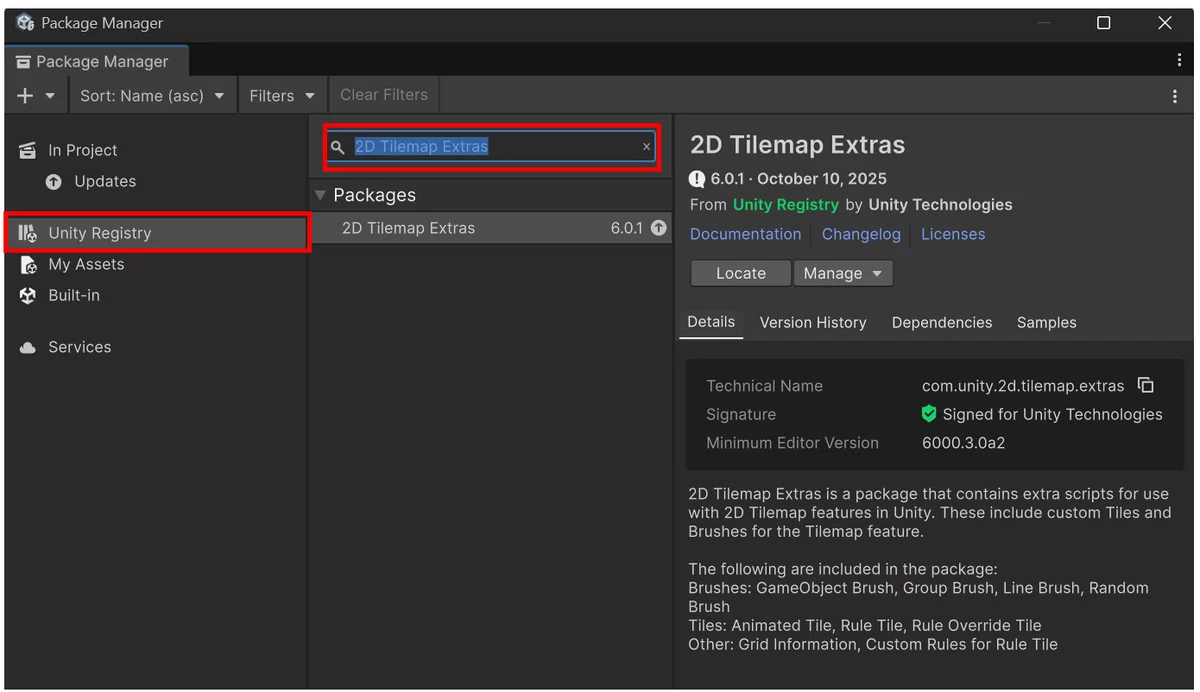Click the package search field
This screenshot has height=692, width=1200.
pos(491,146)
